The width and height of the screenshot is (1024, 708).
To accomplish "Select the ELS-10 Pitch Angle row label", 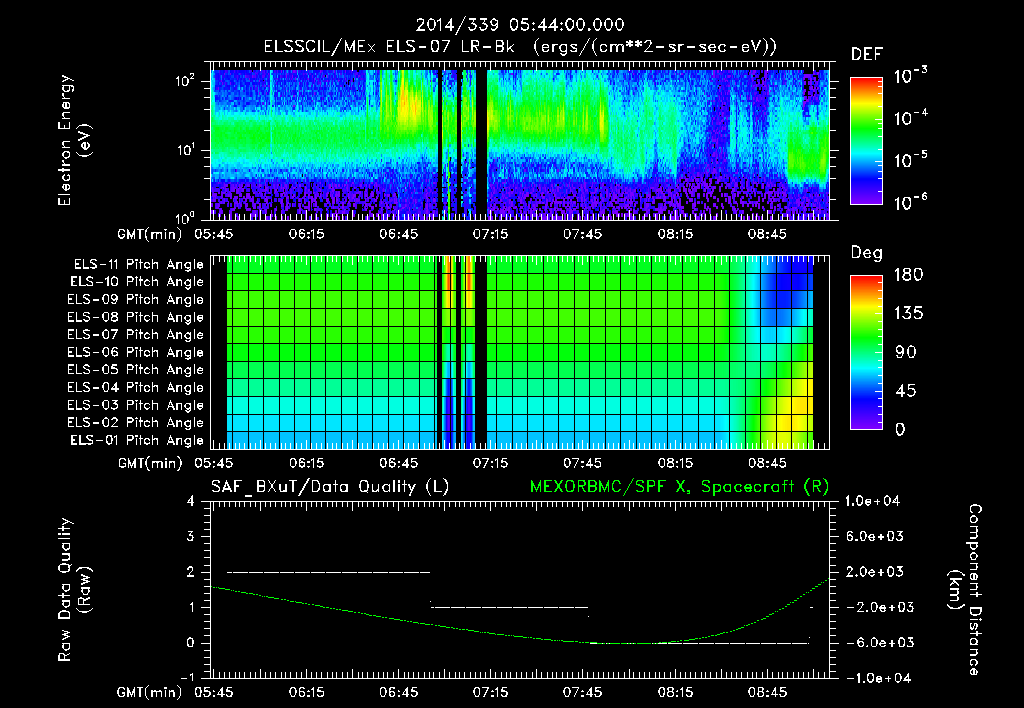I will 137,282.
